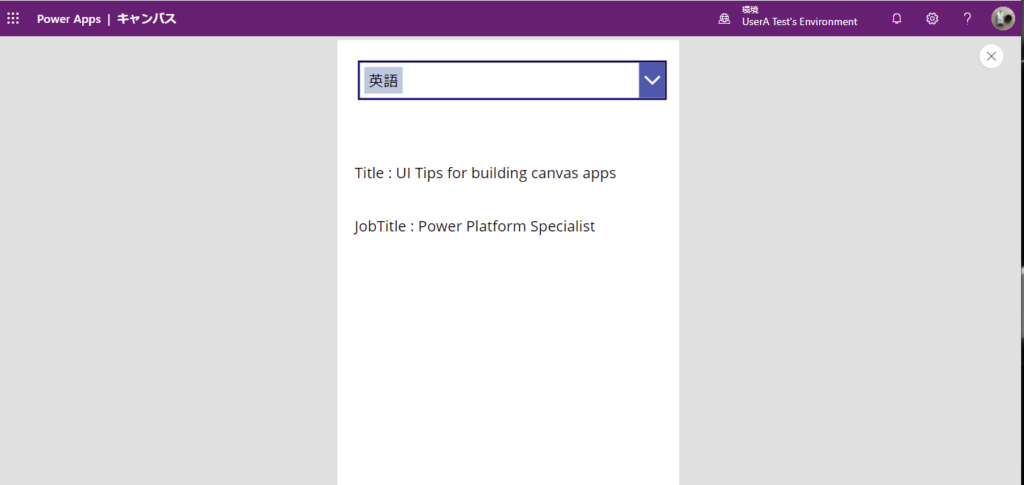Expand the language dropdown chevron

pos(652,80)
